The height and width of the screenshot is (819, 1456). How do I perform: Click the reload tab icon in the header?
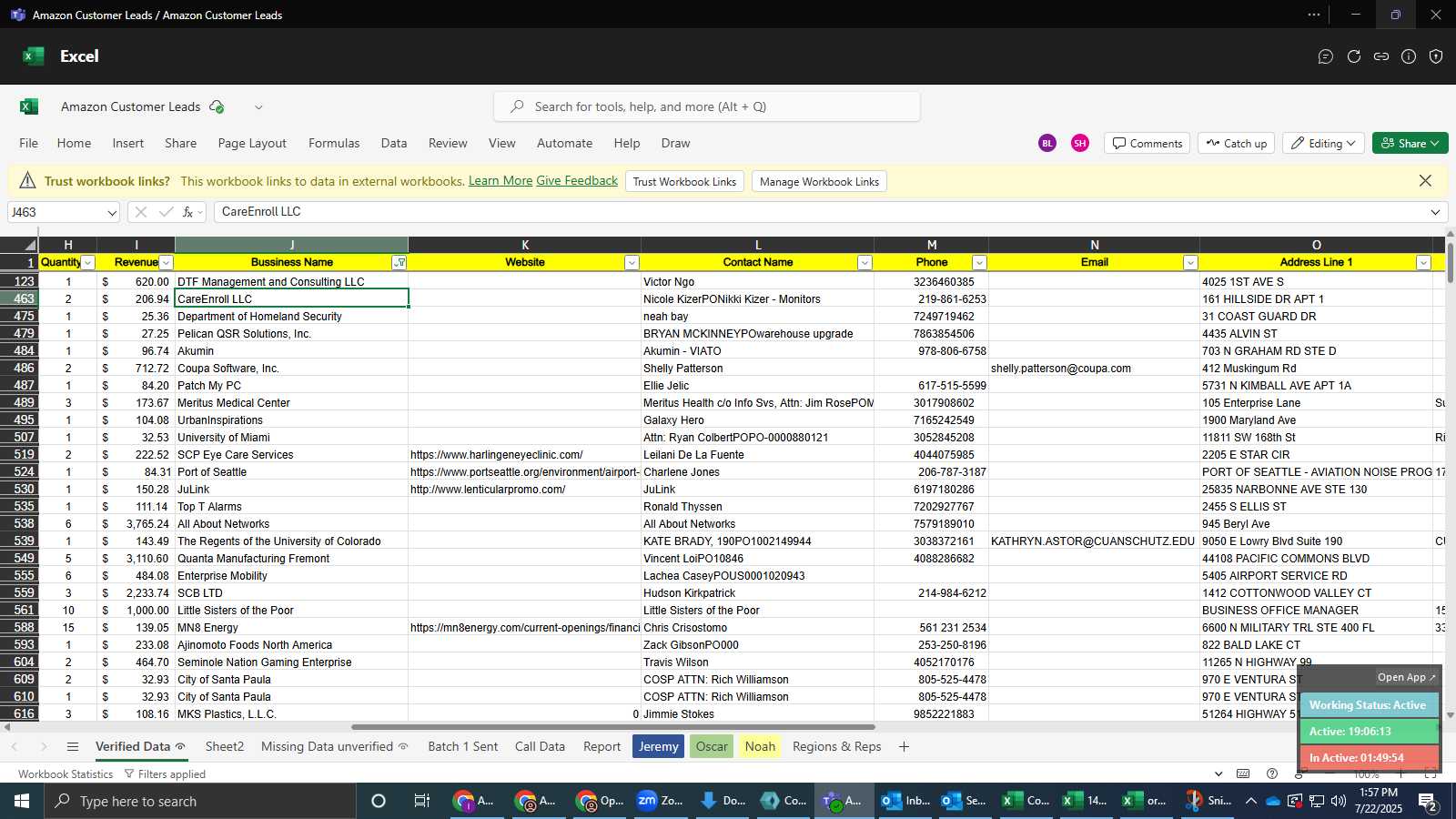point(1354,56)
